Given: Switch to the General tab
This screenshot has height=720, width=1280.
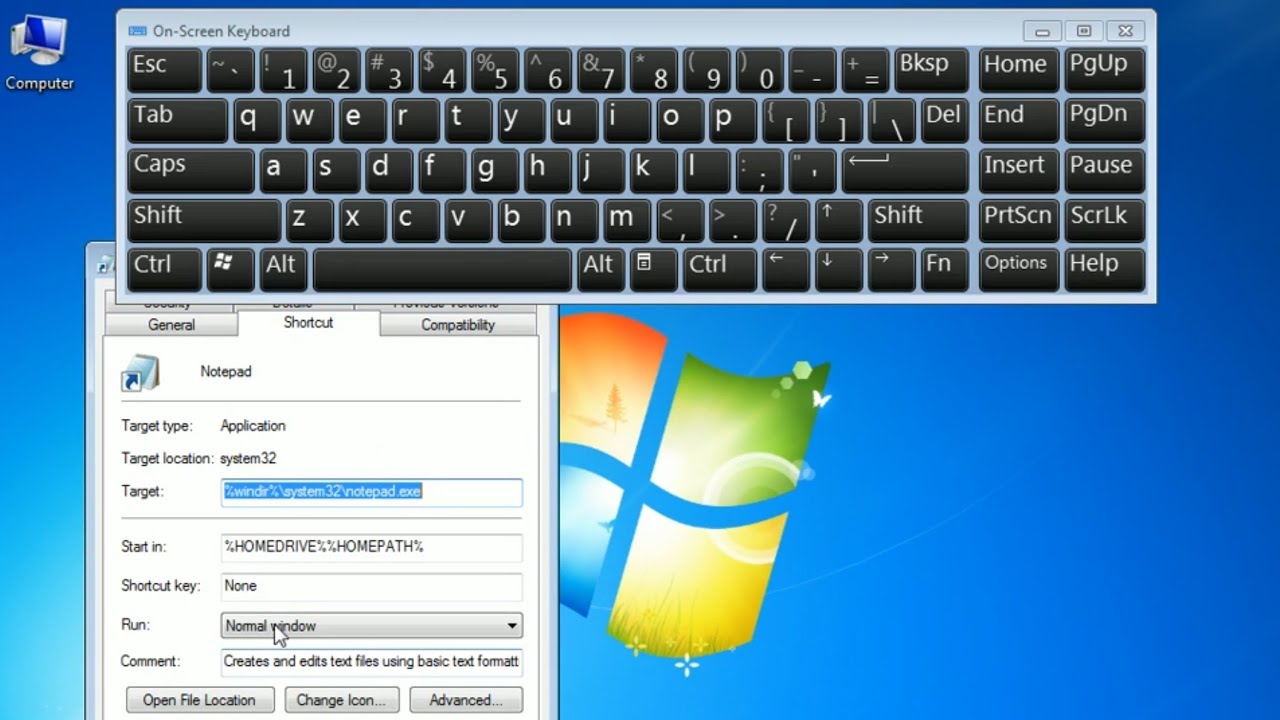Looking at the screenshot, I should (171, 324).
